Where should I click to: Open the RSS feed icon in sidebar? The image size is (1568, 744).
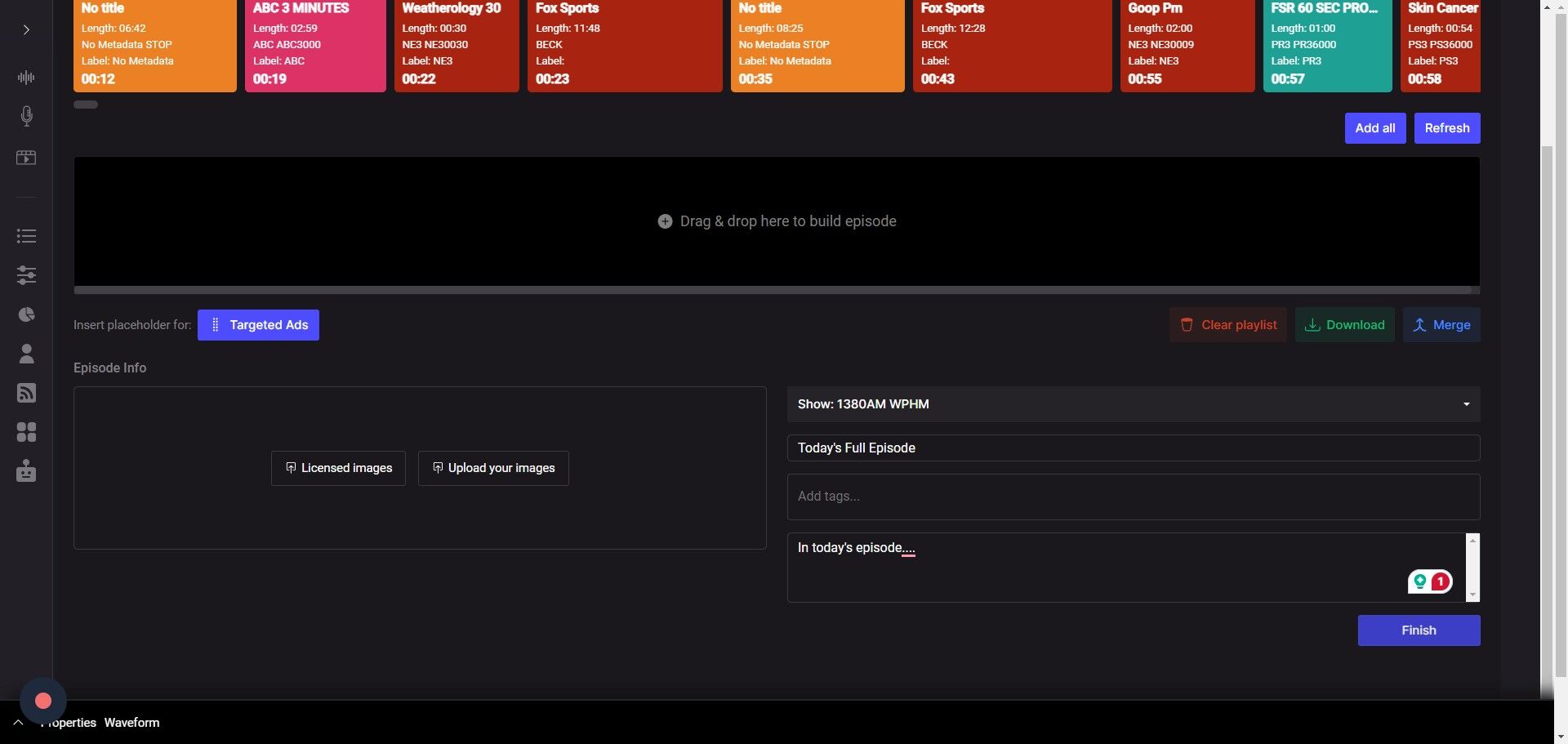26,393
